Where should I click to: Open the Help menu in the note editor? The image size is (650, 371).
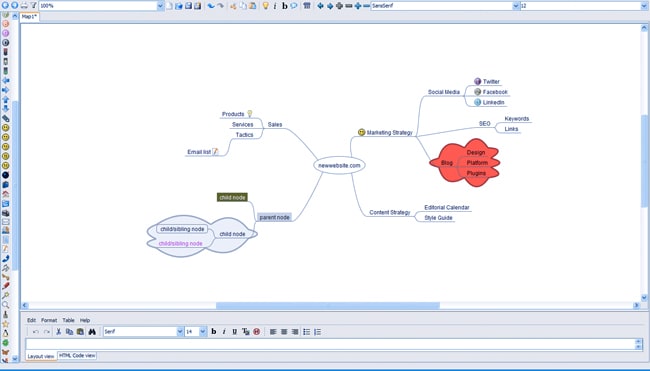click(x=85, y=320)
